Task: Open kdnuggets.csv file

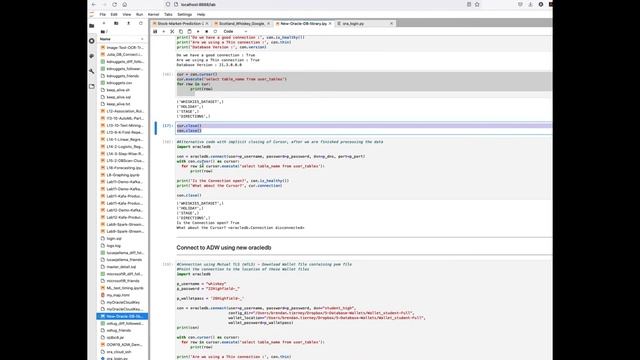Action: coord(122,83)
